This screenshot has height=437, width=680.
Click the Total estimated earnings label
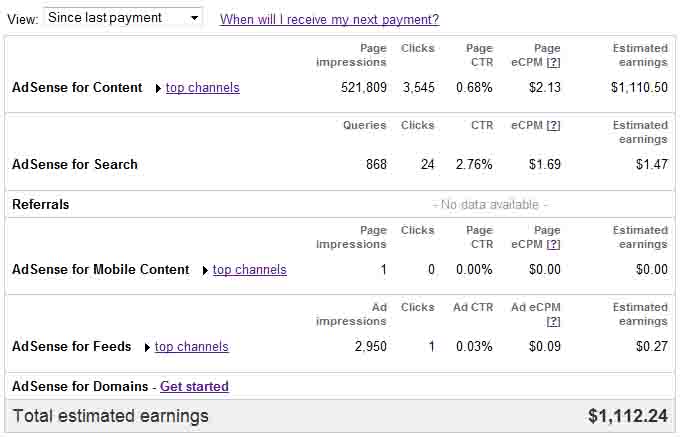(111, 416)
